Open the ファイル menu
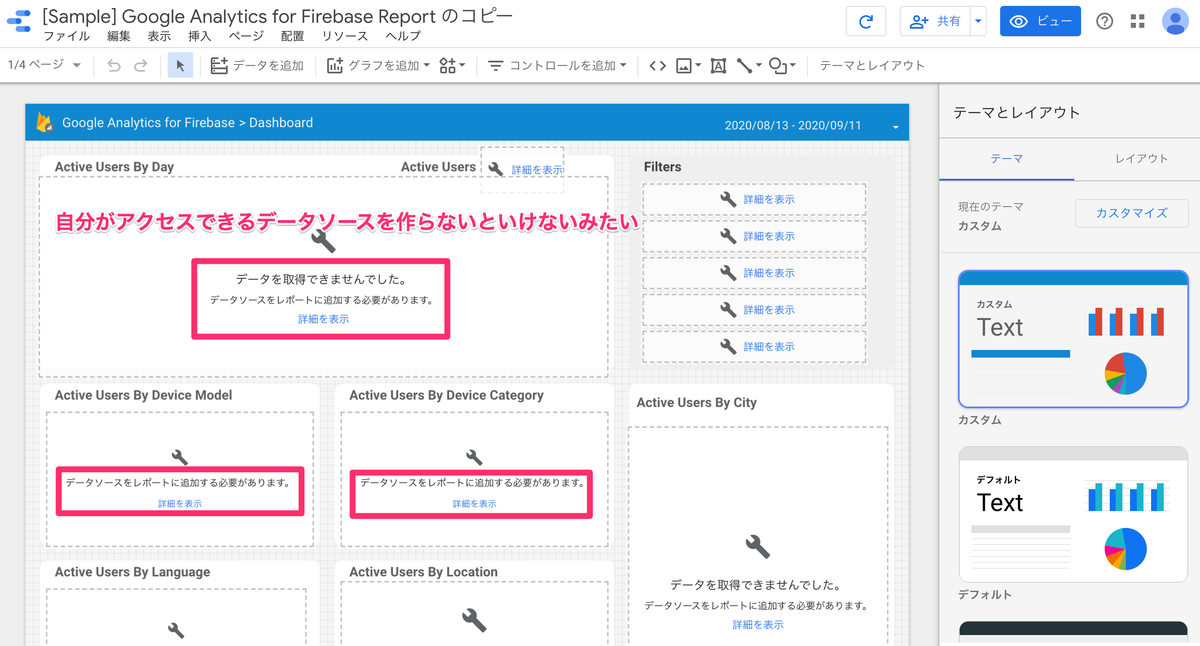Image resolution: width=1200 pixels, height=646 pixels. (66, 36)
